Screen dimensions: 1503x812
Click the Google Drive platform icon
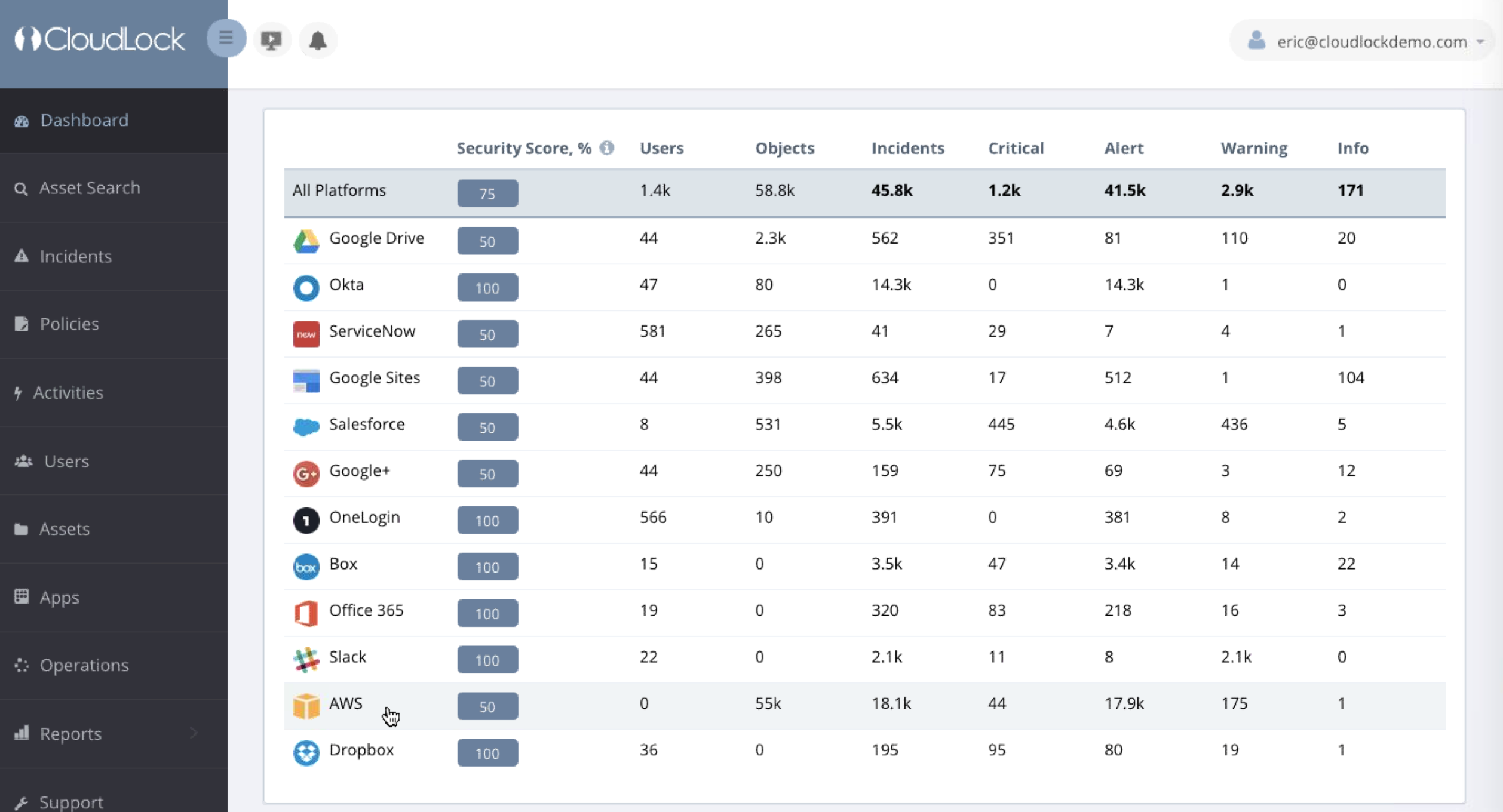306,241
